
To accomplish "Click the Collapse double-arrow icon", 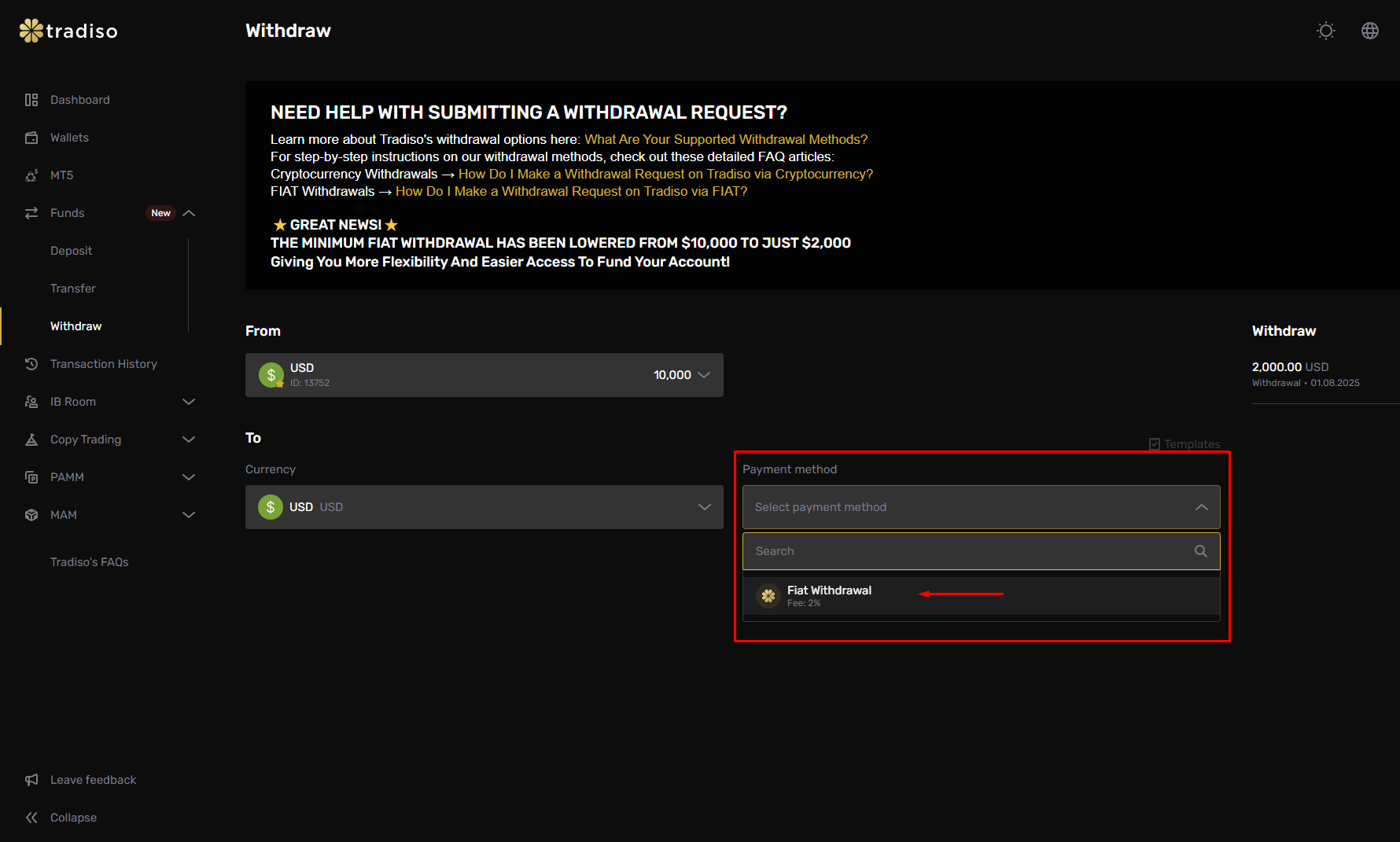I will [x=31, y=818].
